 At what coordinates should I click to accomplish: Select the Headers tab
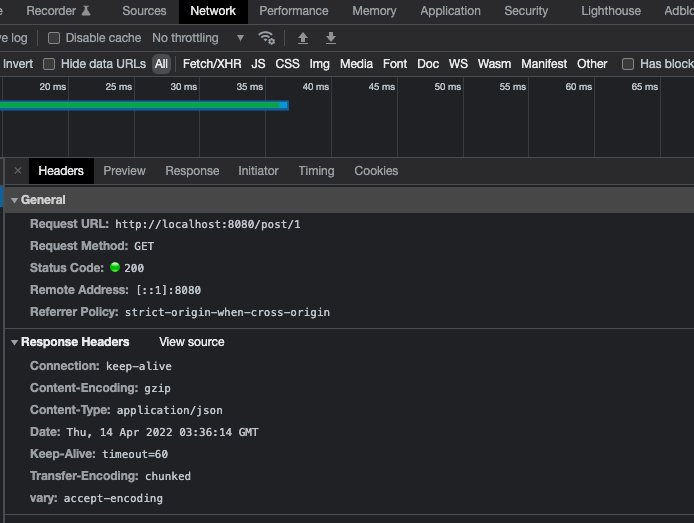(61, 171)
